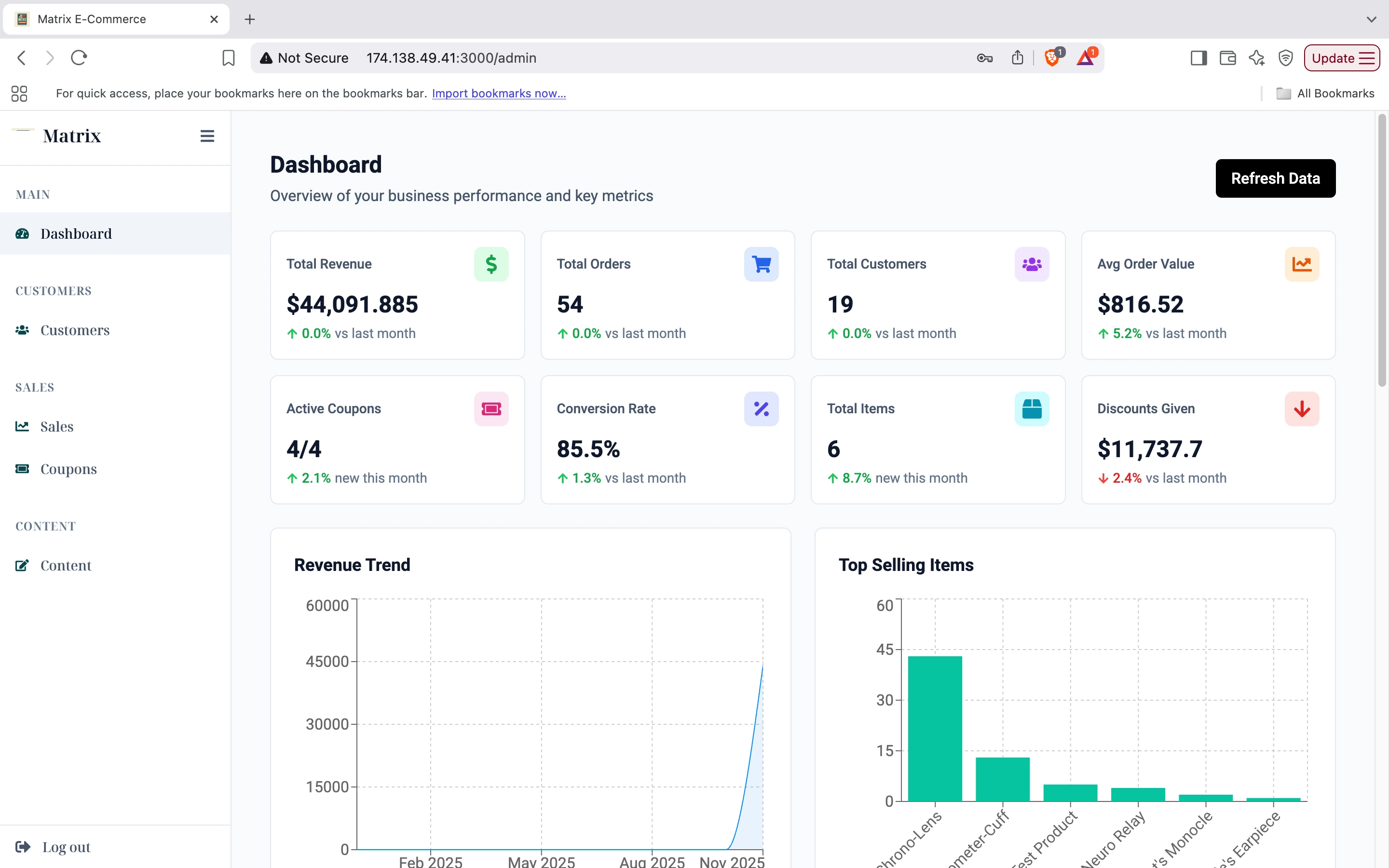Open the Coupons sidebar item
Image resolution: width=1389 pixels, height=868 pixels.
click(68, 469)
